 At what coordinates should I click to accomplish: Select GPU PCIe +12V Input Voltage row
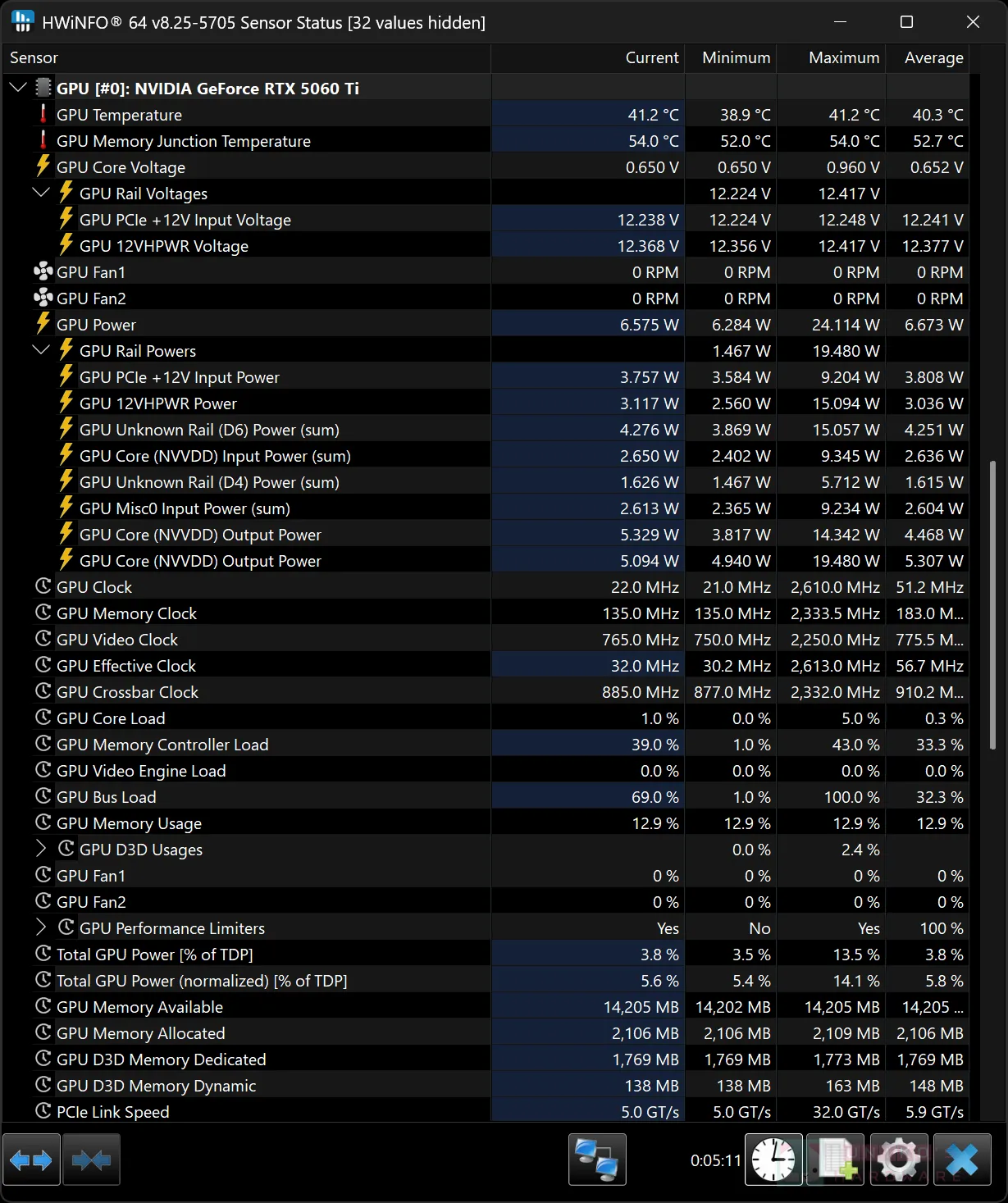[x=486, y=220]
